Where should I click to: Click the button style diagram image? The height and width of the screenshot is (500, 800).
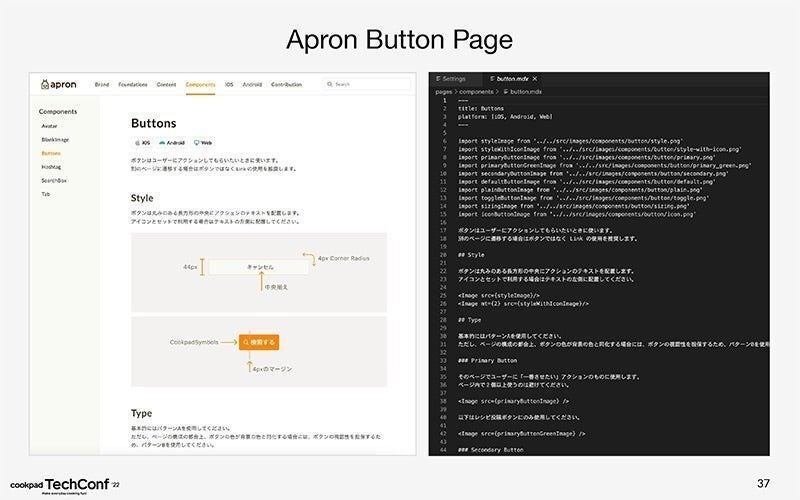[x=259, y=272]
